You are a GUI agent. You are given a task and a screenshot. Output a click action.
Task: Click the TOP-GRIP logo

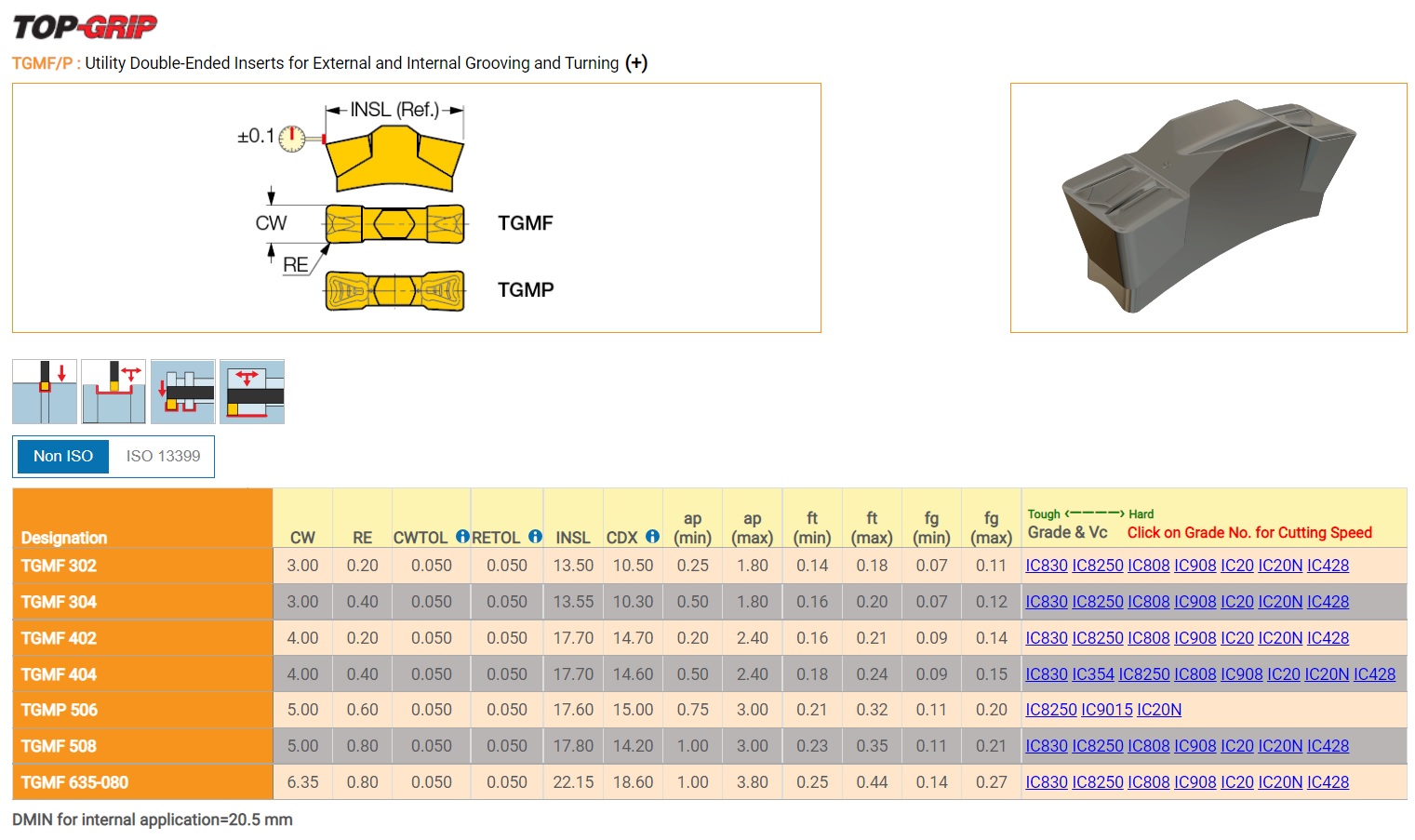tap(85, 27)
